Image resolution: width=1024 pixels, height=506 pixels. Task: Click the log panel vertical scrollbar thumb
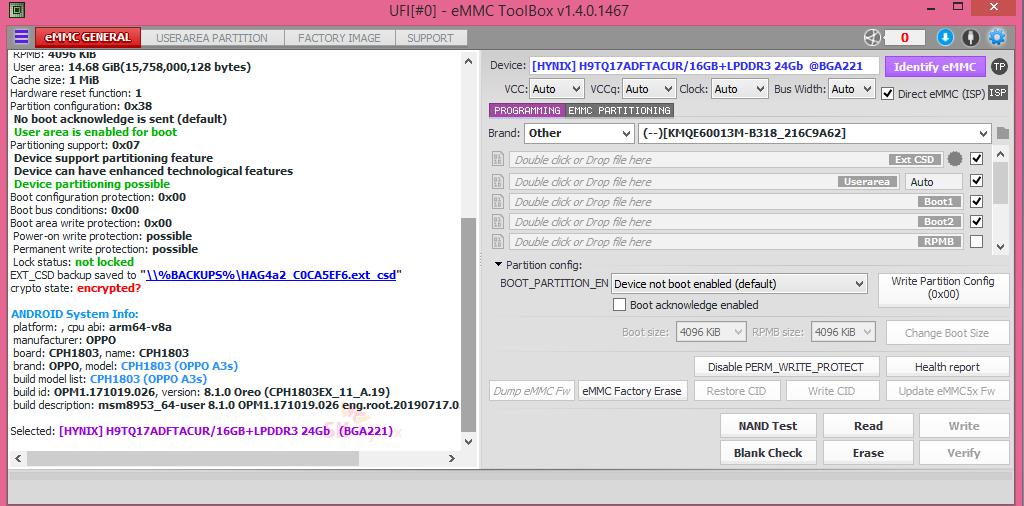pyautogui.click(x=468, y=324)
